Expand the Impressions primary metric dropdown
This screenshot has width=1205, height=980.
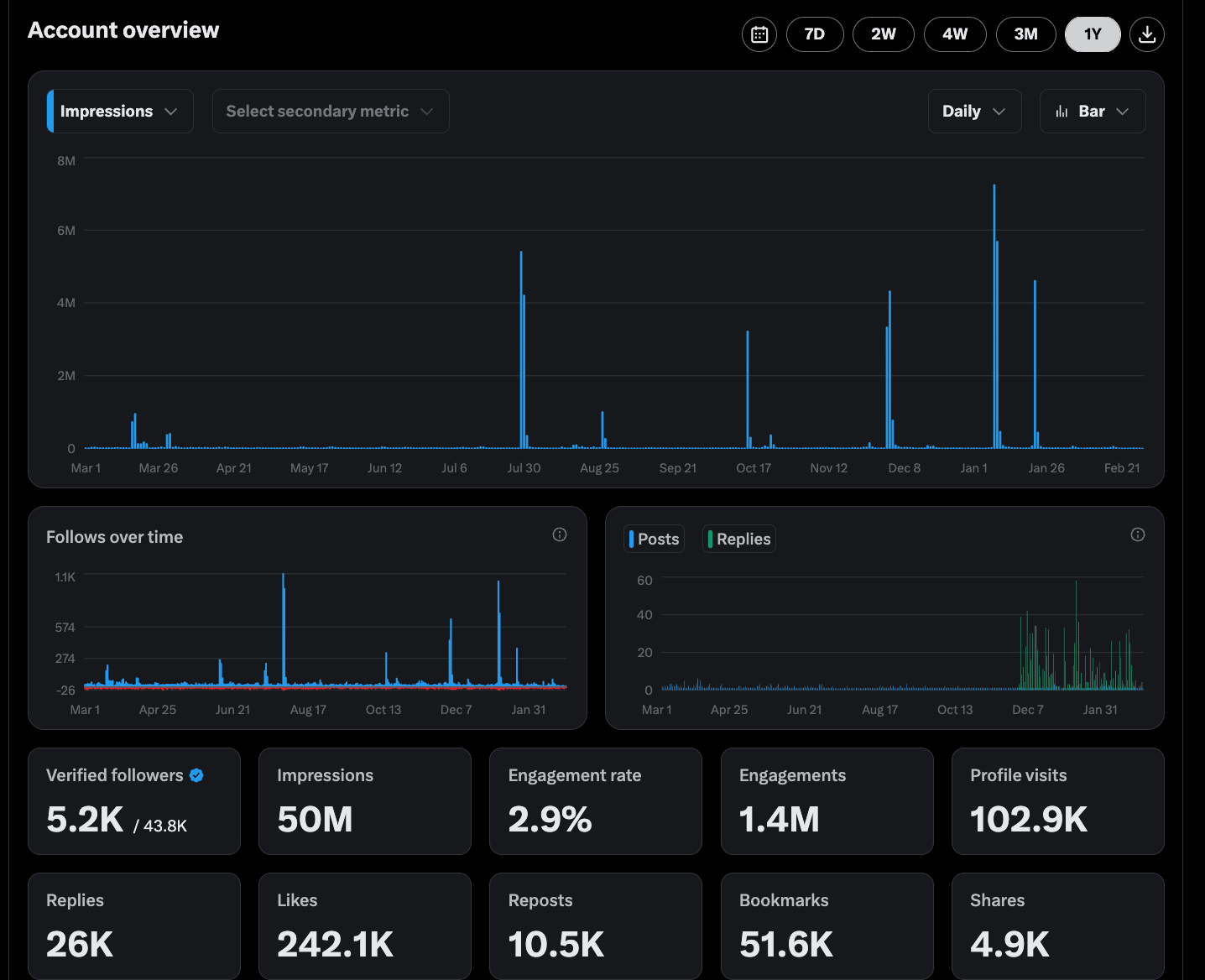(x=120, y=112)
